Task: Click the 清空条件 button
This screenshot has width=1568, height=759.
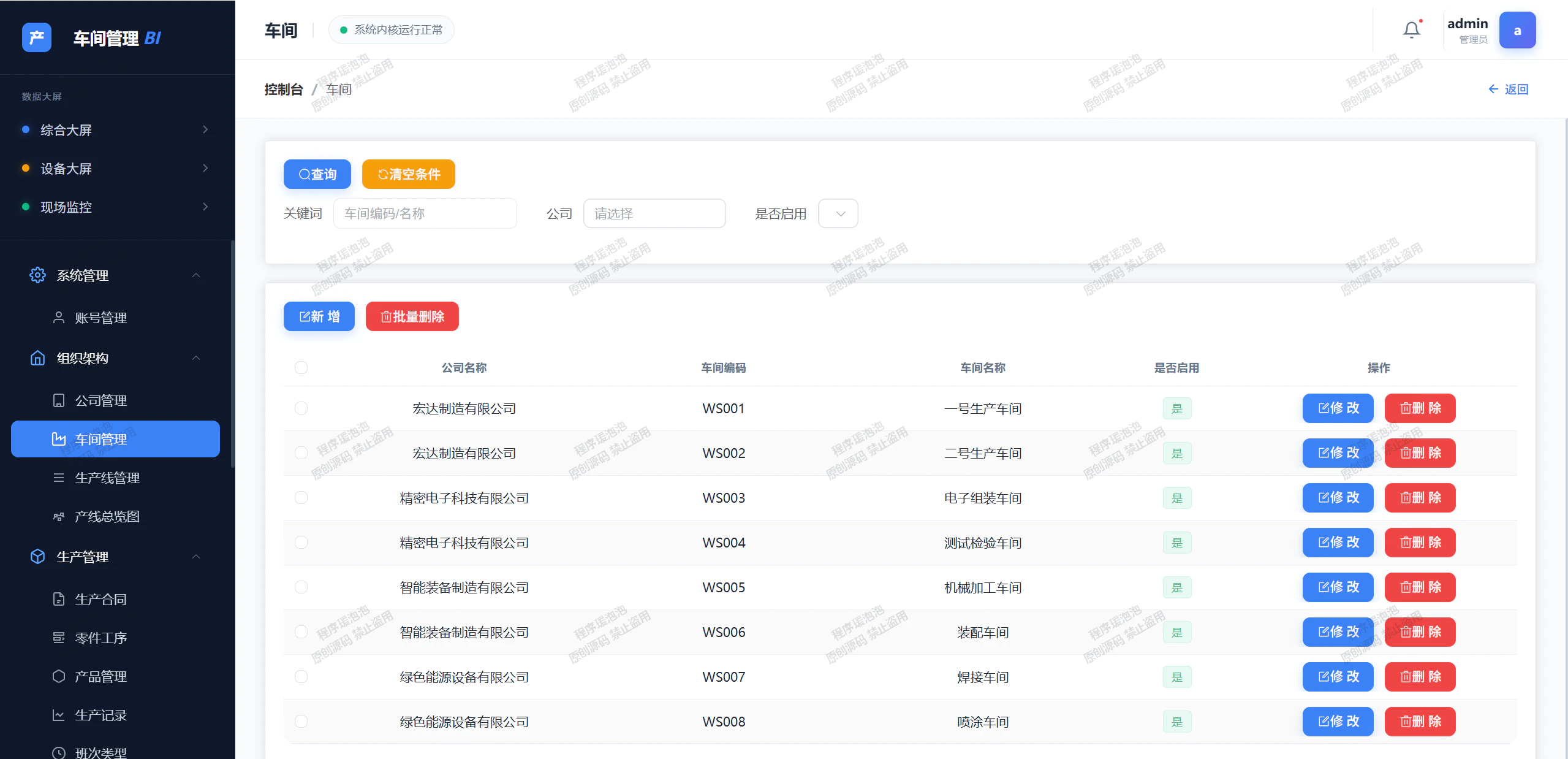Action: pos(409,174)
